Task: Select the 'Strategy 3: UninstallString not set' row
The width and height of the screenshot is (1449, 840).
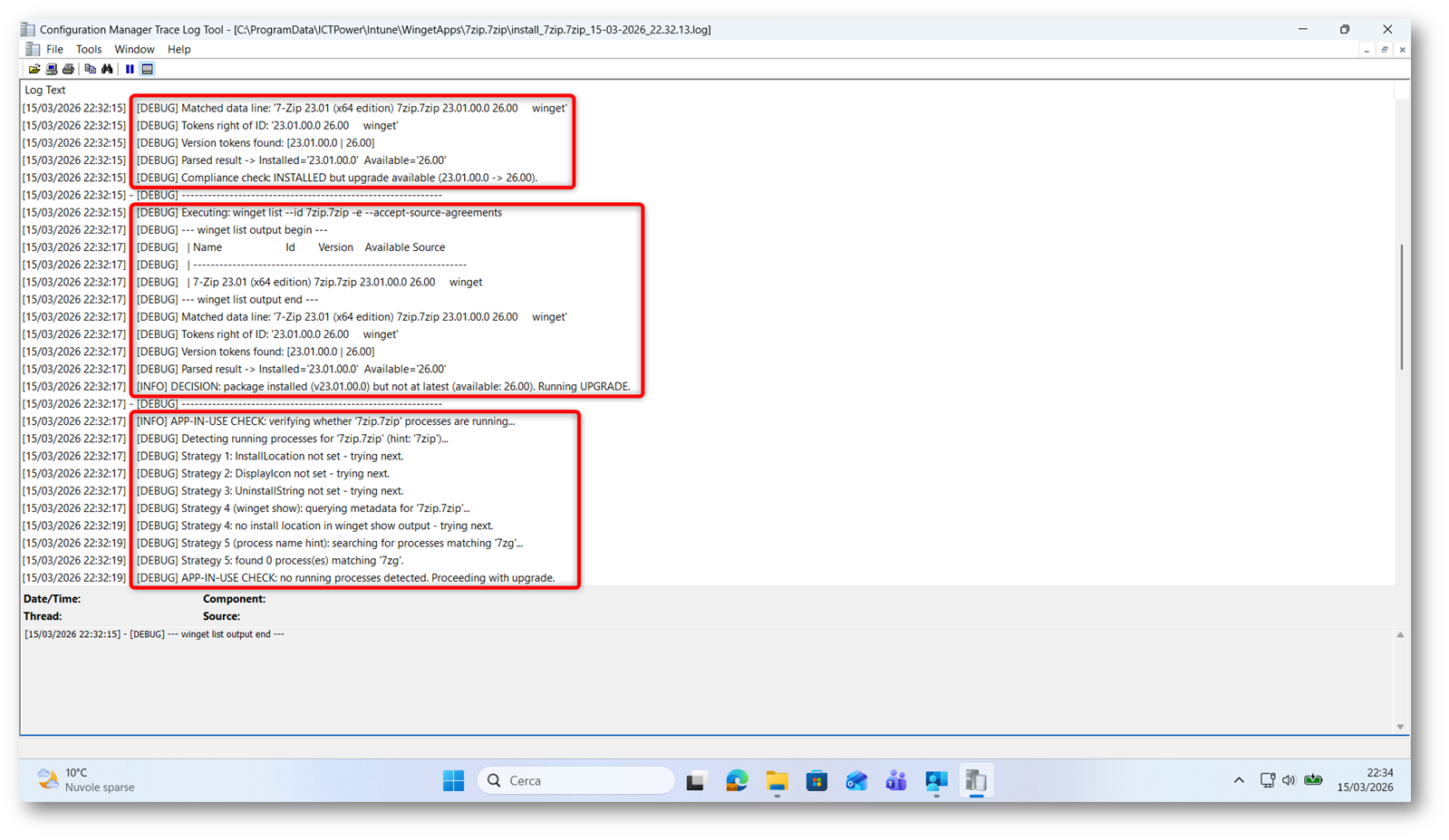Action: [707, 490]
